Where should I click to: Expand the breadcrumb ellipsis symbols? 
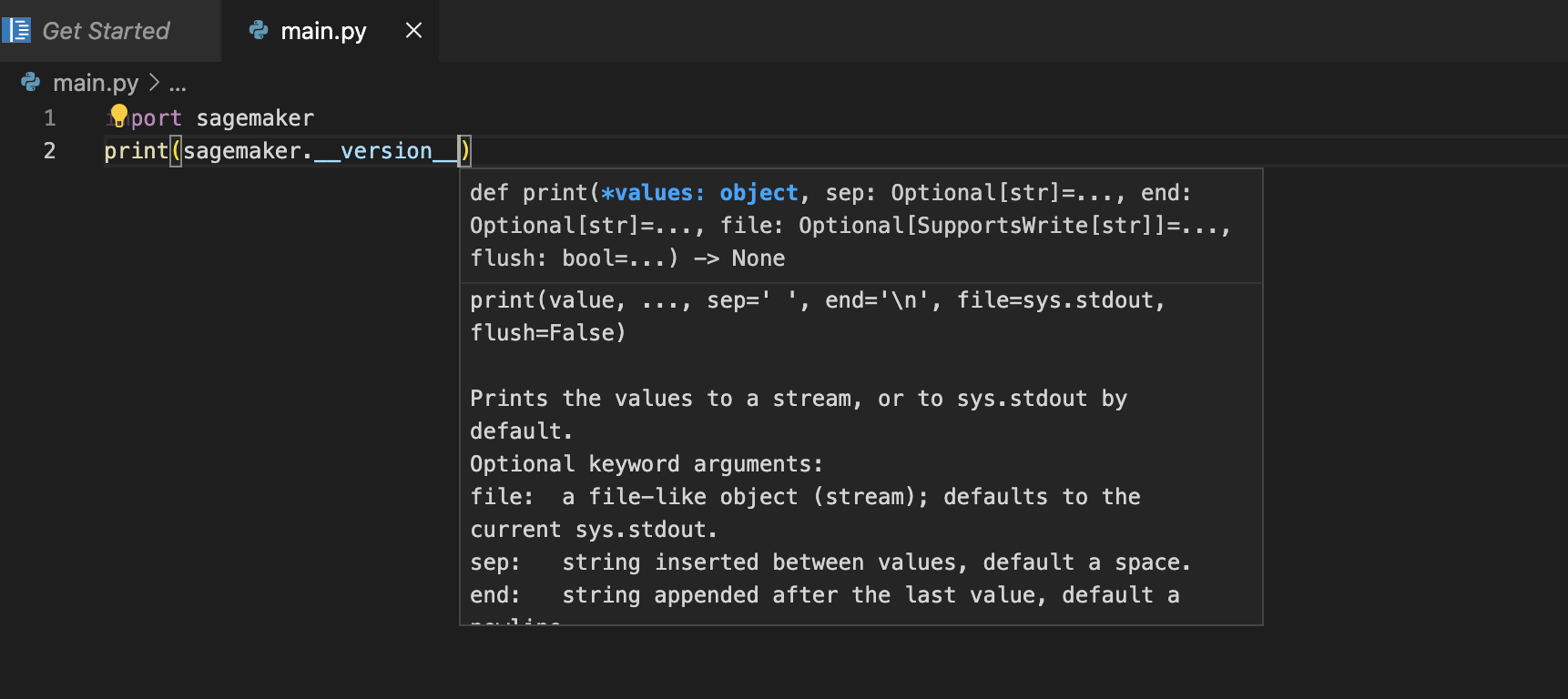pyautogui.click(x=178, y=87)
